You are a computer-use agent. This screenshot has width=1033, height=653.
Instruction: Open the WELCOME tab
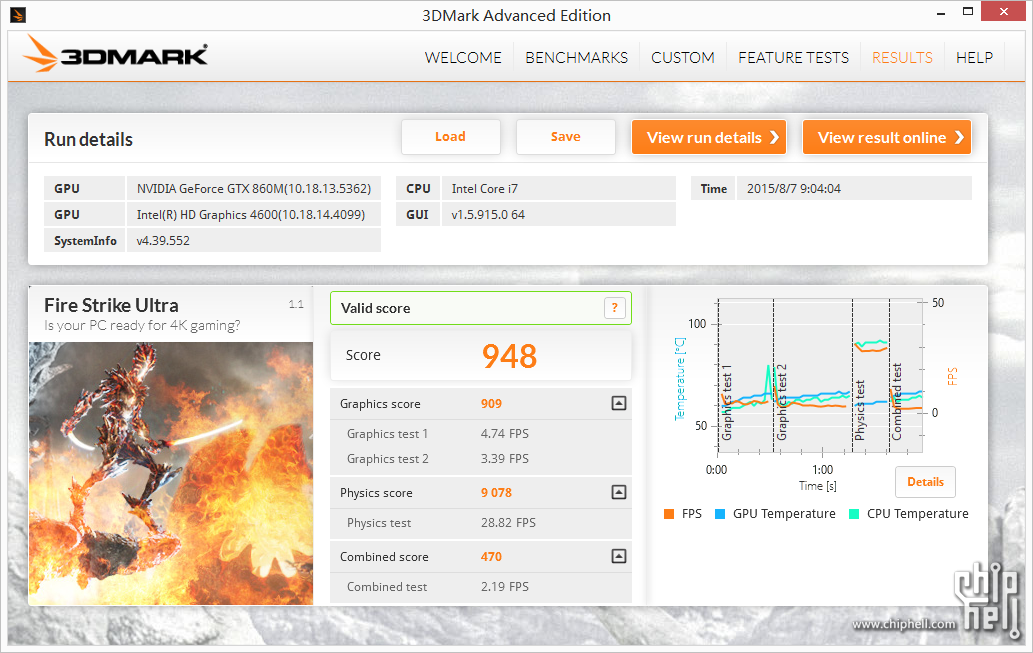[463, 58]
